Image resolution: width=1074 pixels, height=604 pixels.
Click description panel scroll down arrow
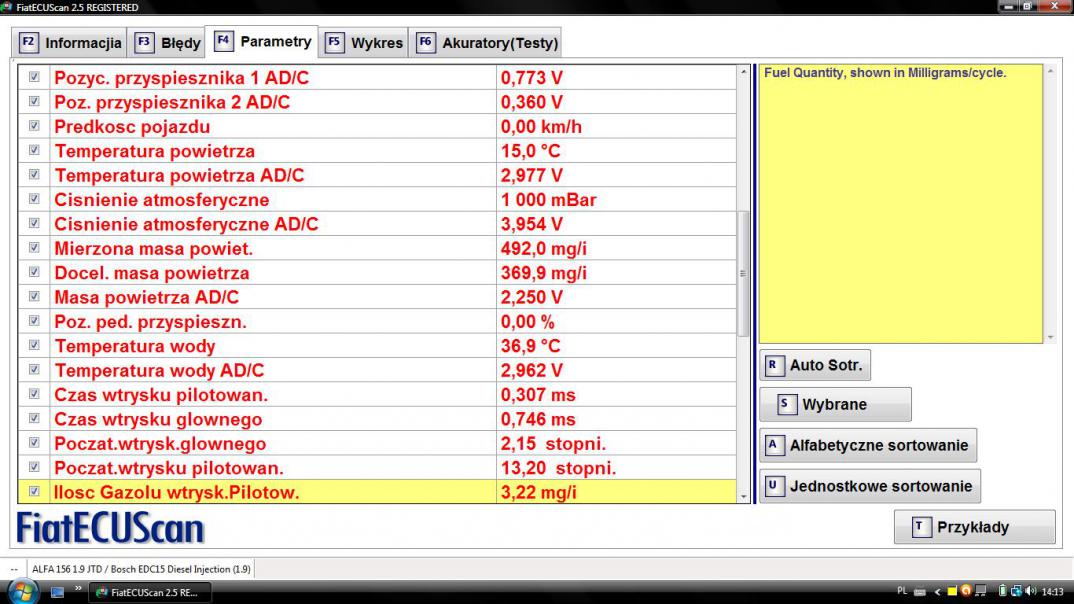point(1050,337)
